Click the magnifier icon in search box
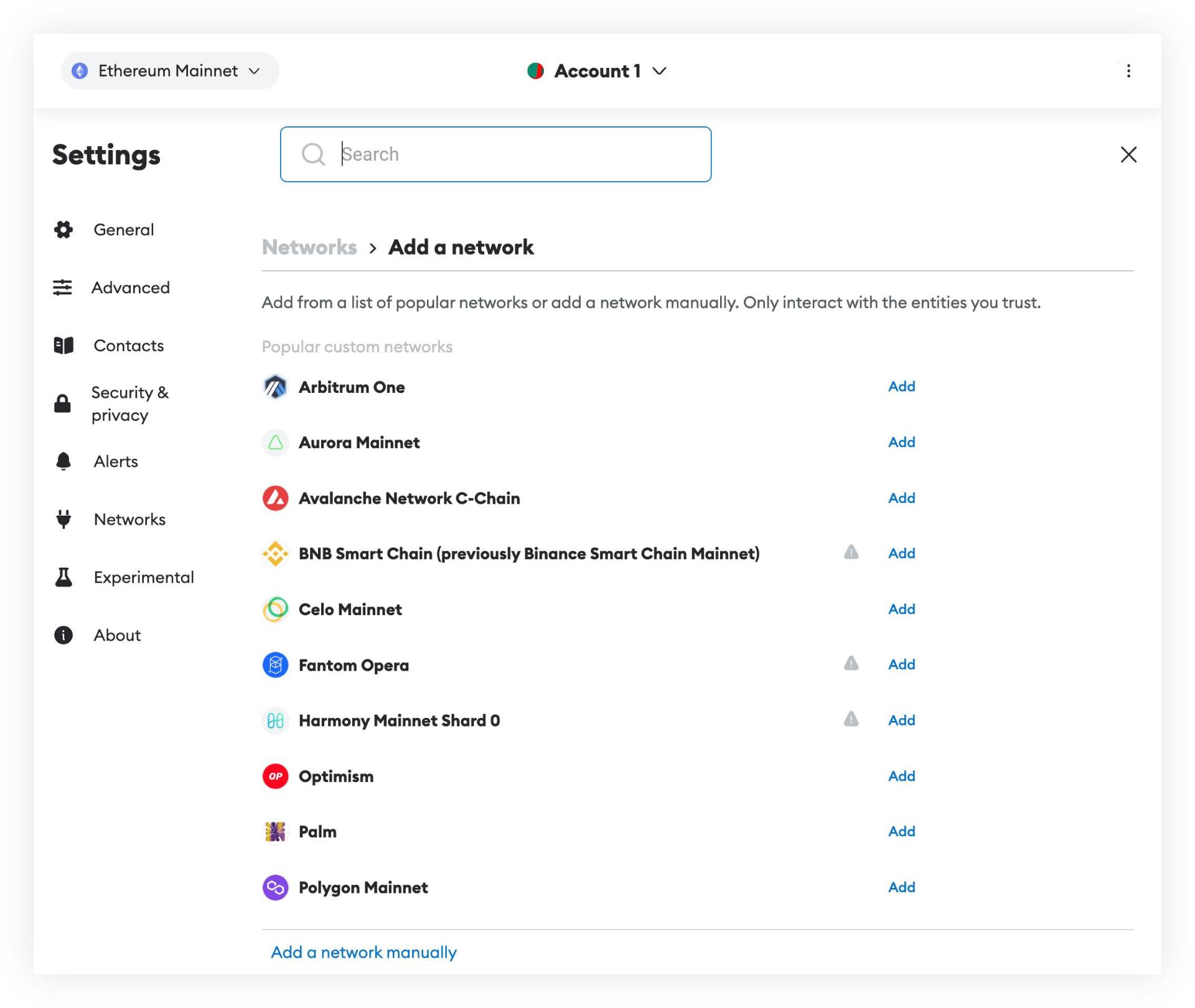 tap(313, 154)
